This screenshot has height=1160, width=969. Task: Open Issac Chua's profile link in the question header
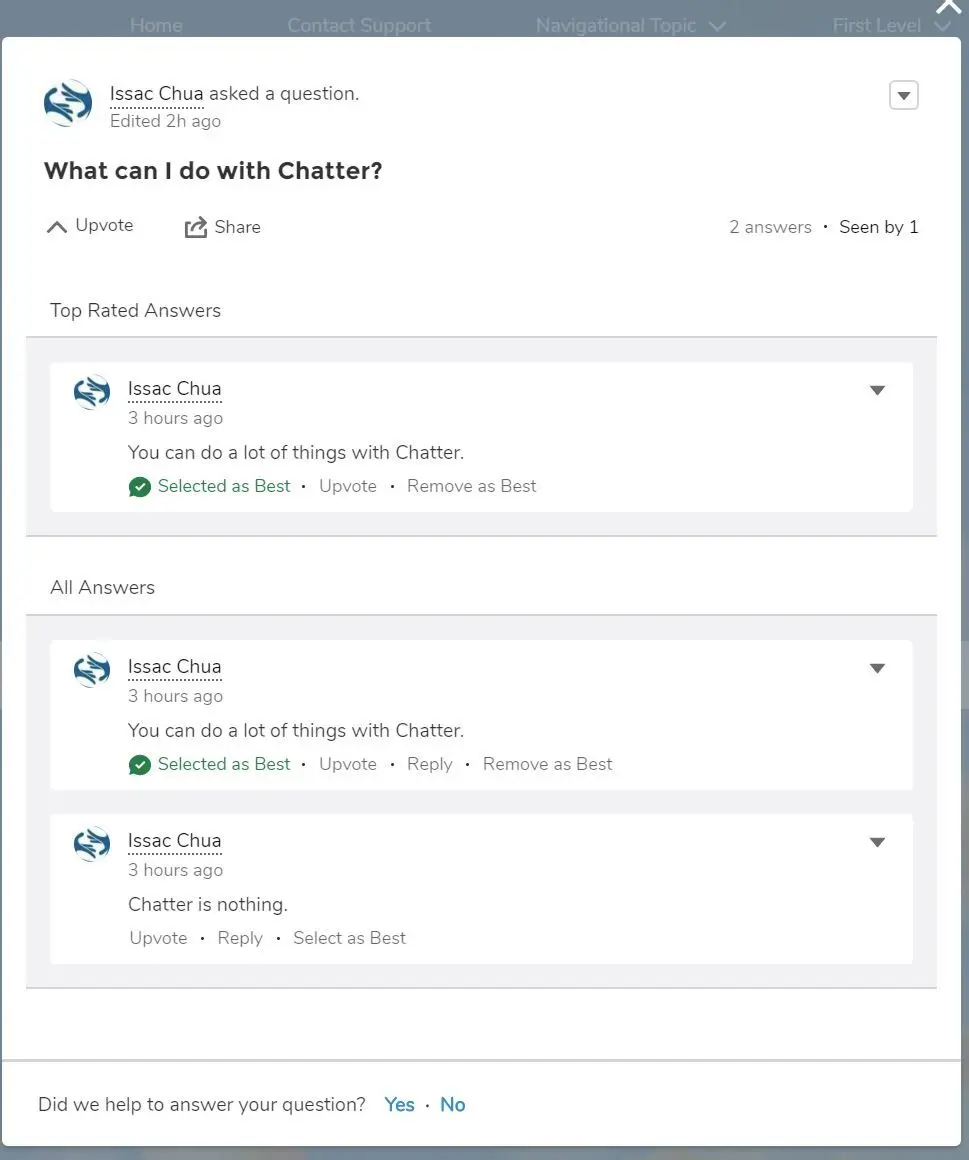(156, 94)
